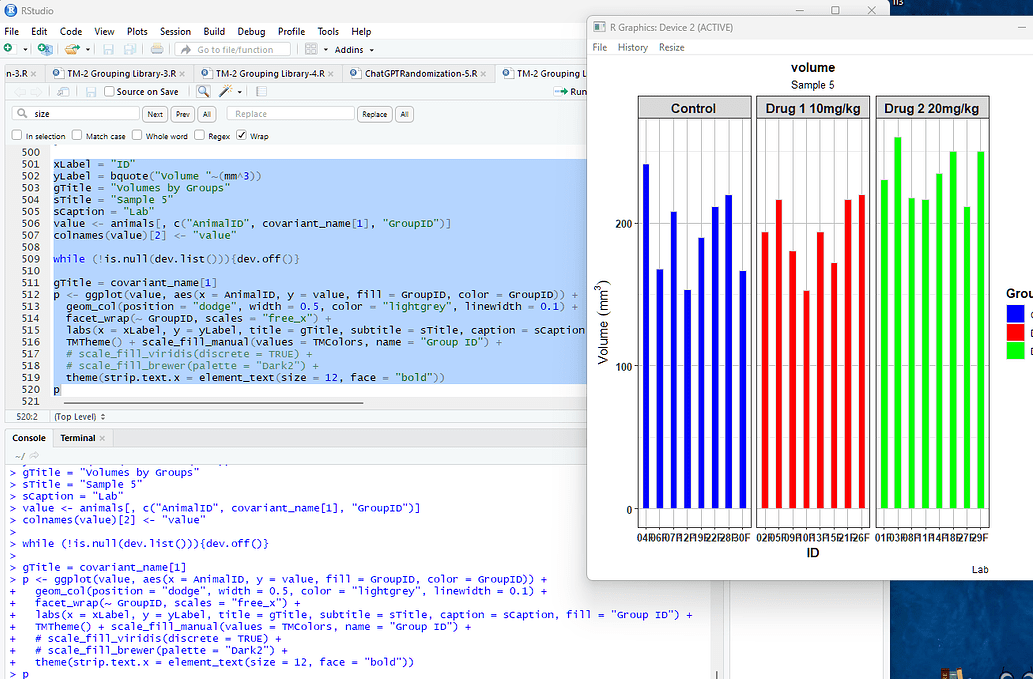Viewport: 1033px width, 679px height.
Task: Save all open documents icon
Action: tap(128, 49)
